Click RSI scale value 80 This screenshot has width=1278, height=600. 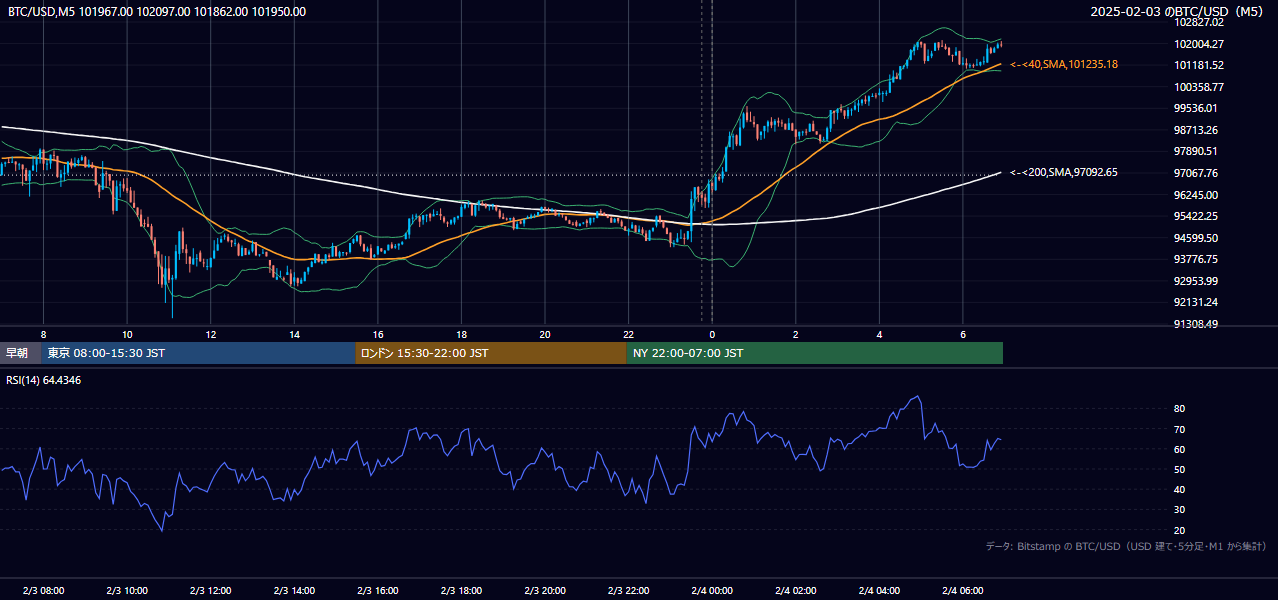[1180, 409]
